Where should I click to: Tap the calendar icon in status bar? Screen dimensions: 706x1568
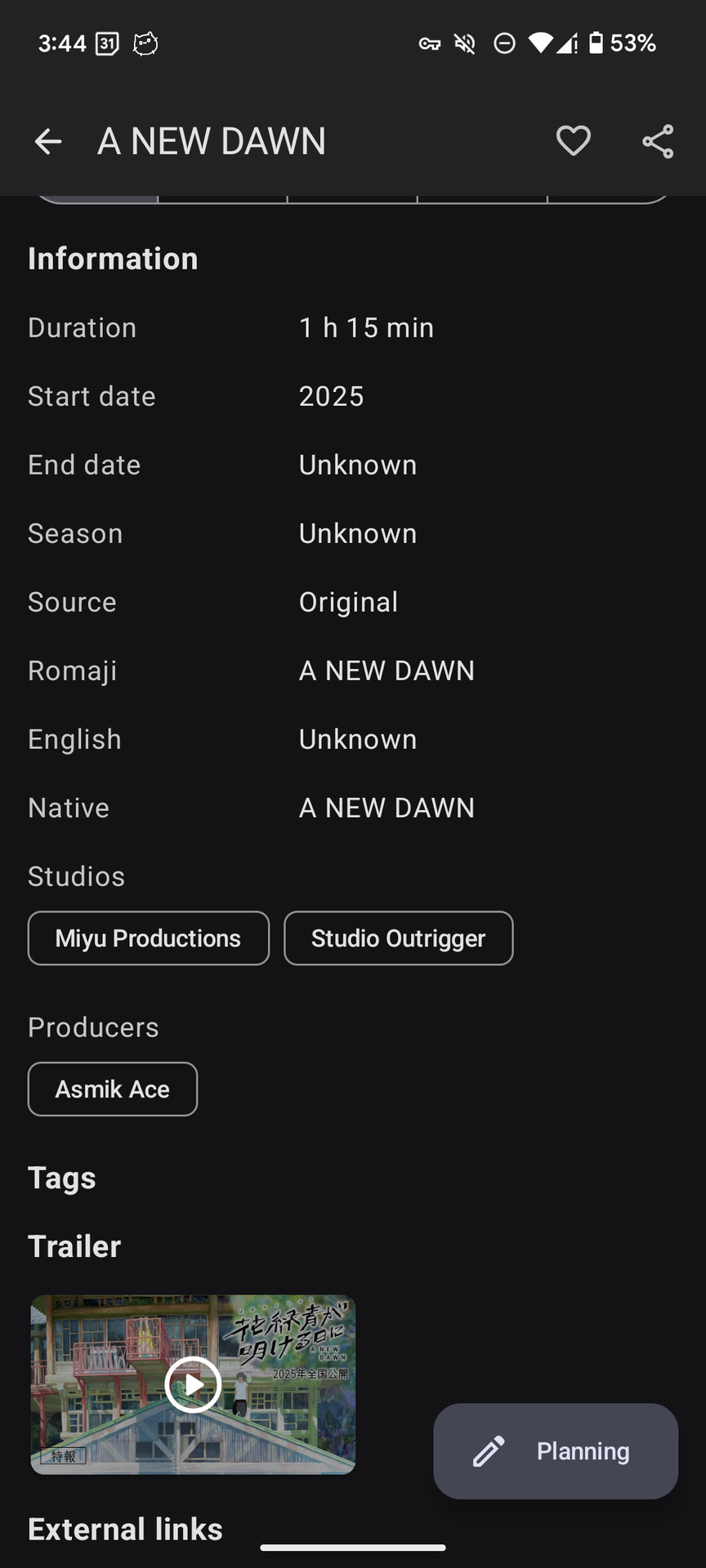coord(107,43)
